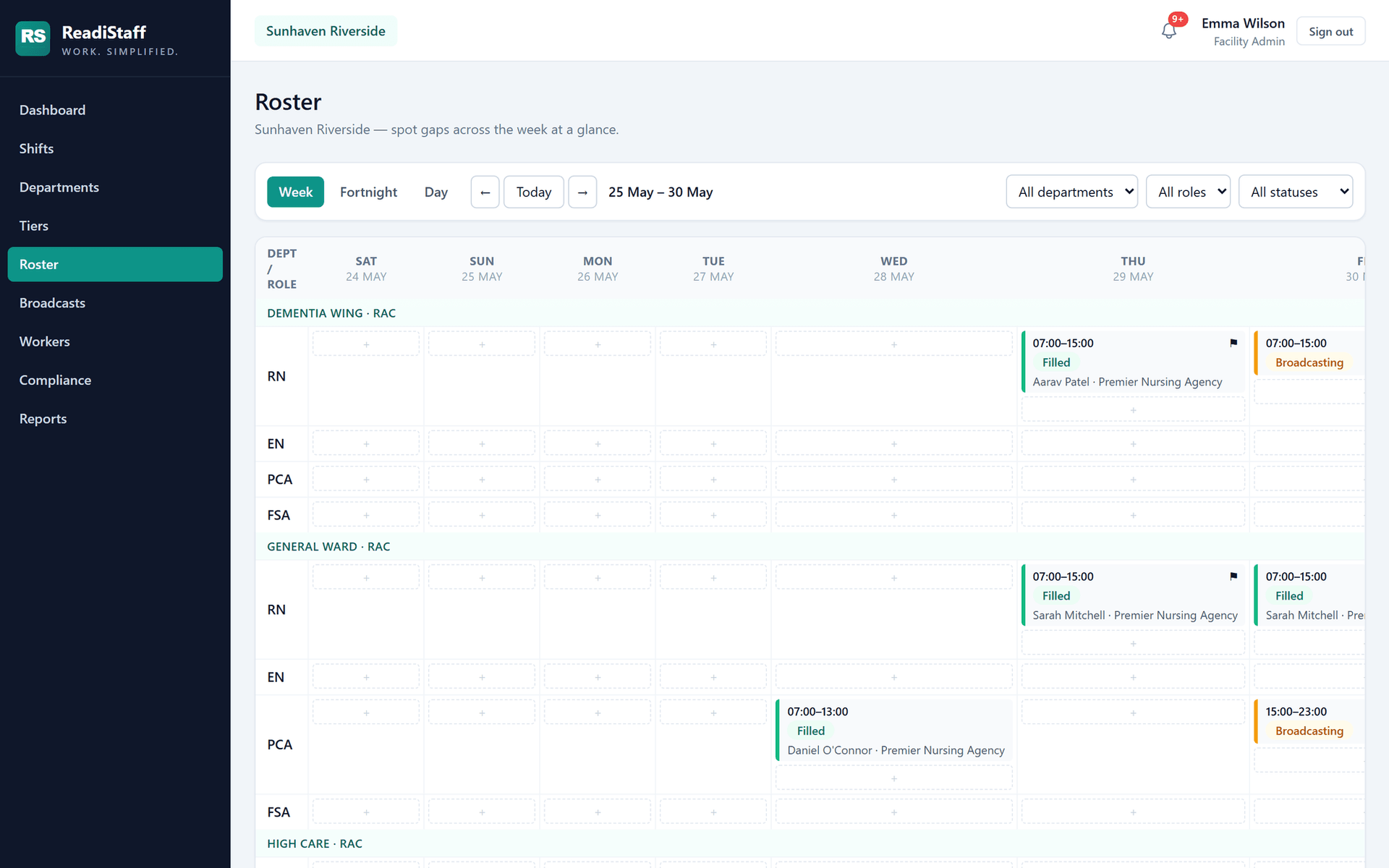The height and width of the screenshot is (868, 1389).
Task: Add General Ward RN shift on Sunday 25 May
Action: (x=482, y=577)
